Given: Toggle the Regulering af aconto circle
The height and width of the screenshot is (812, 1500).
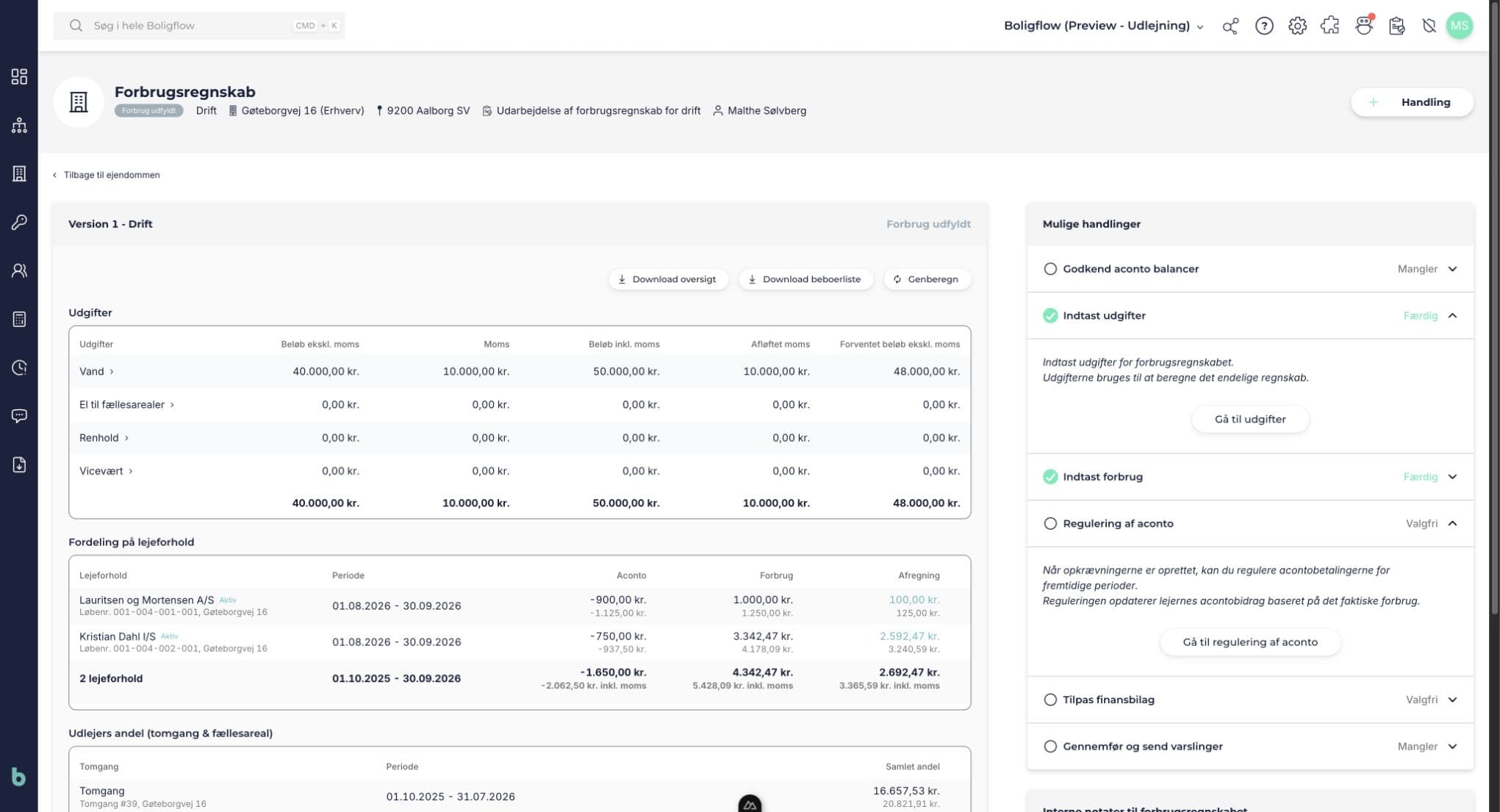Looking at the screenshot, I should [x=1050, y=523].
